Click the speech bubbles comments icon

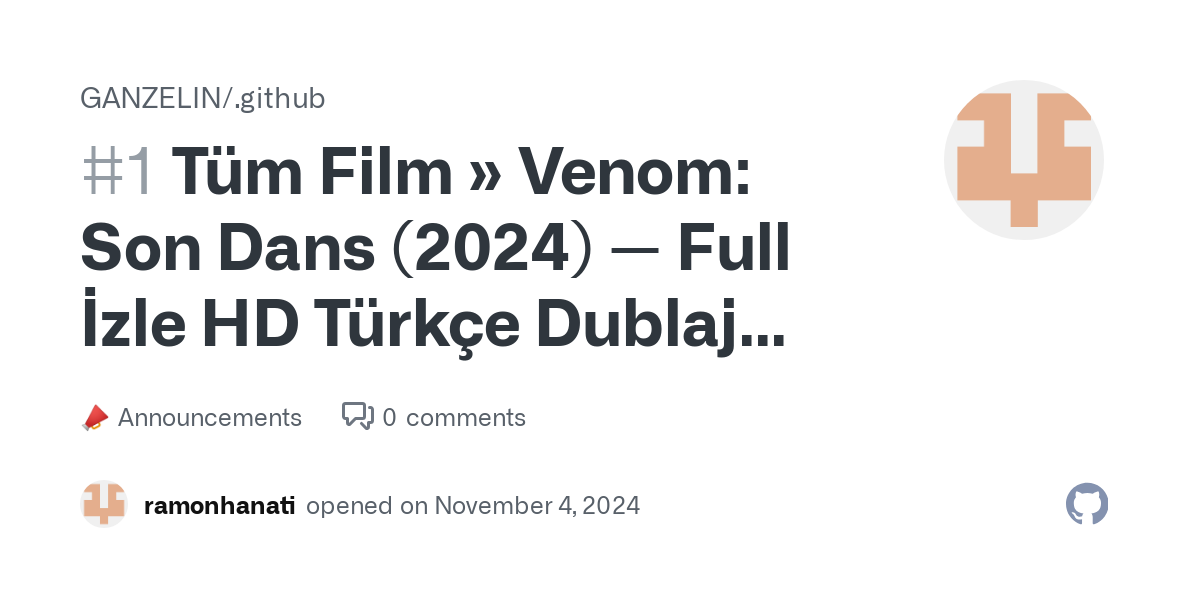[358, 416]
